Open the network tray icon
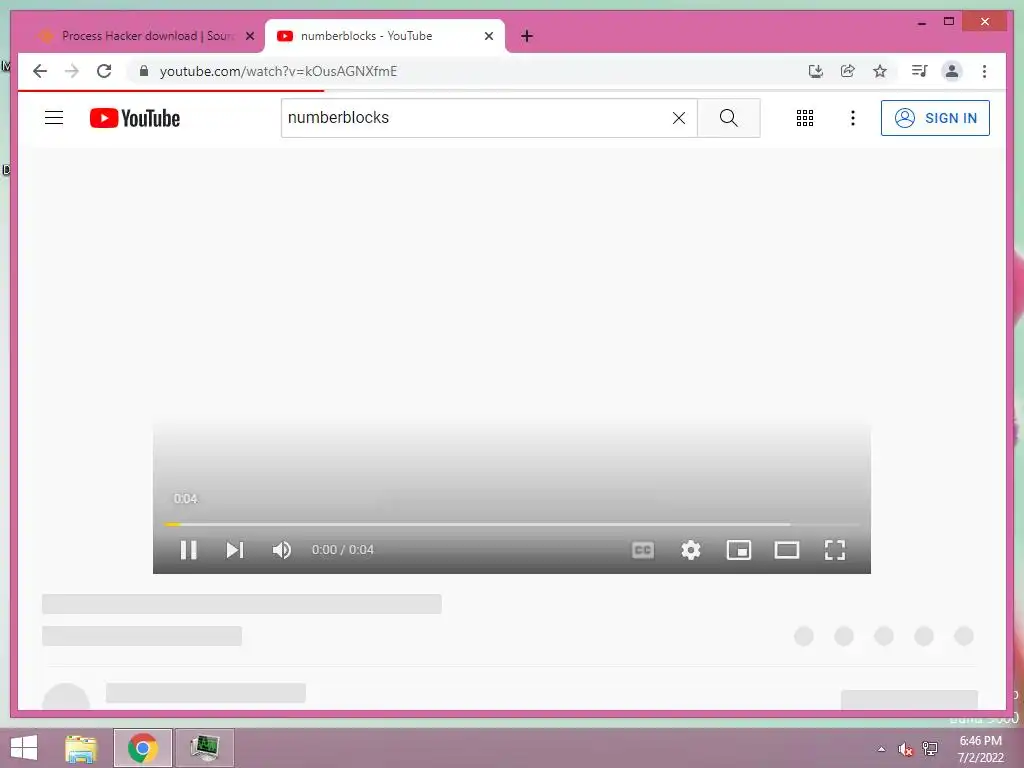 (x=930, y=749)
